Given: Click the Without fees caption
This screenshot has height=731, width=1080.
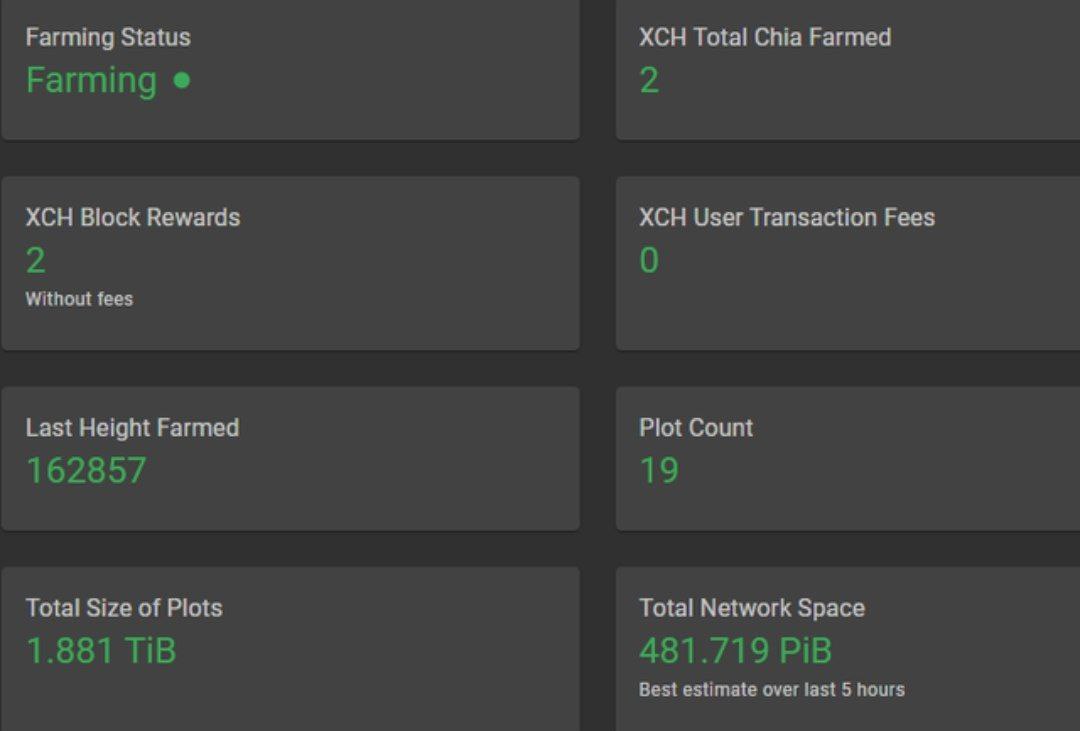Looking at the screenshot, I should click(x=79, y=299).
